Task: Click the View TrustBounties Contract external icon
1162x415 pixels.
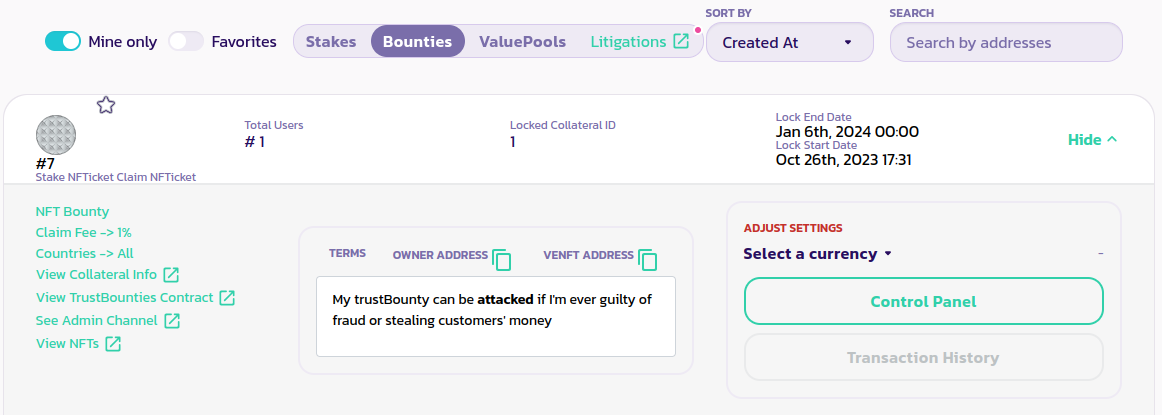Action: coord(227,298)
